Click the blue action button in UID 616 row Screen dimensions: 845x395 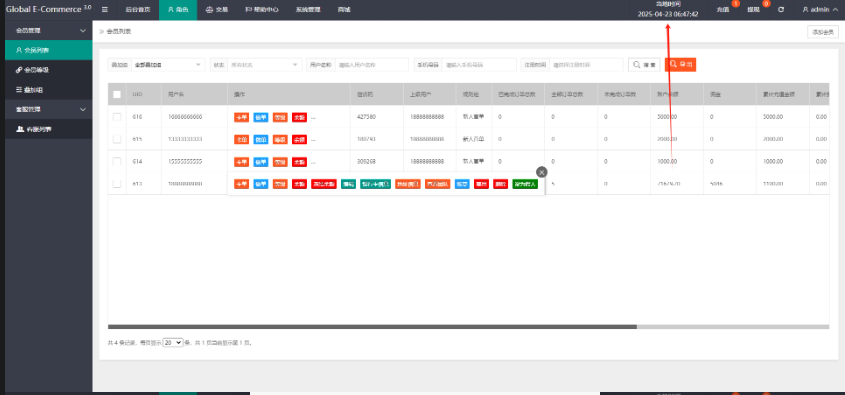pyautogui.click(x=261, y=117)
